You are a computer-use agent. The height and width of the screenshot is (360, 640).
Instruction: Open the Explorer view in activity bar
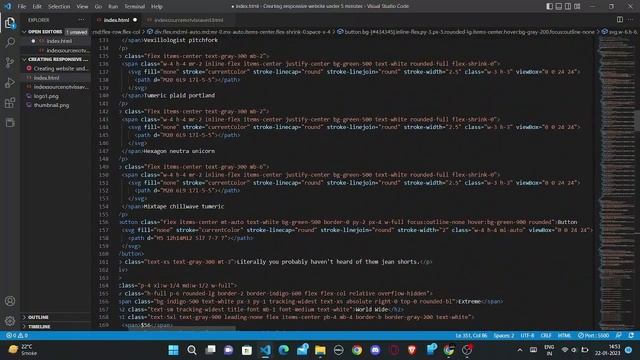point(10,23)
